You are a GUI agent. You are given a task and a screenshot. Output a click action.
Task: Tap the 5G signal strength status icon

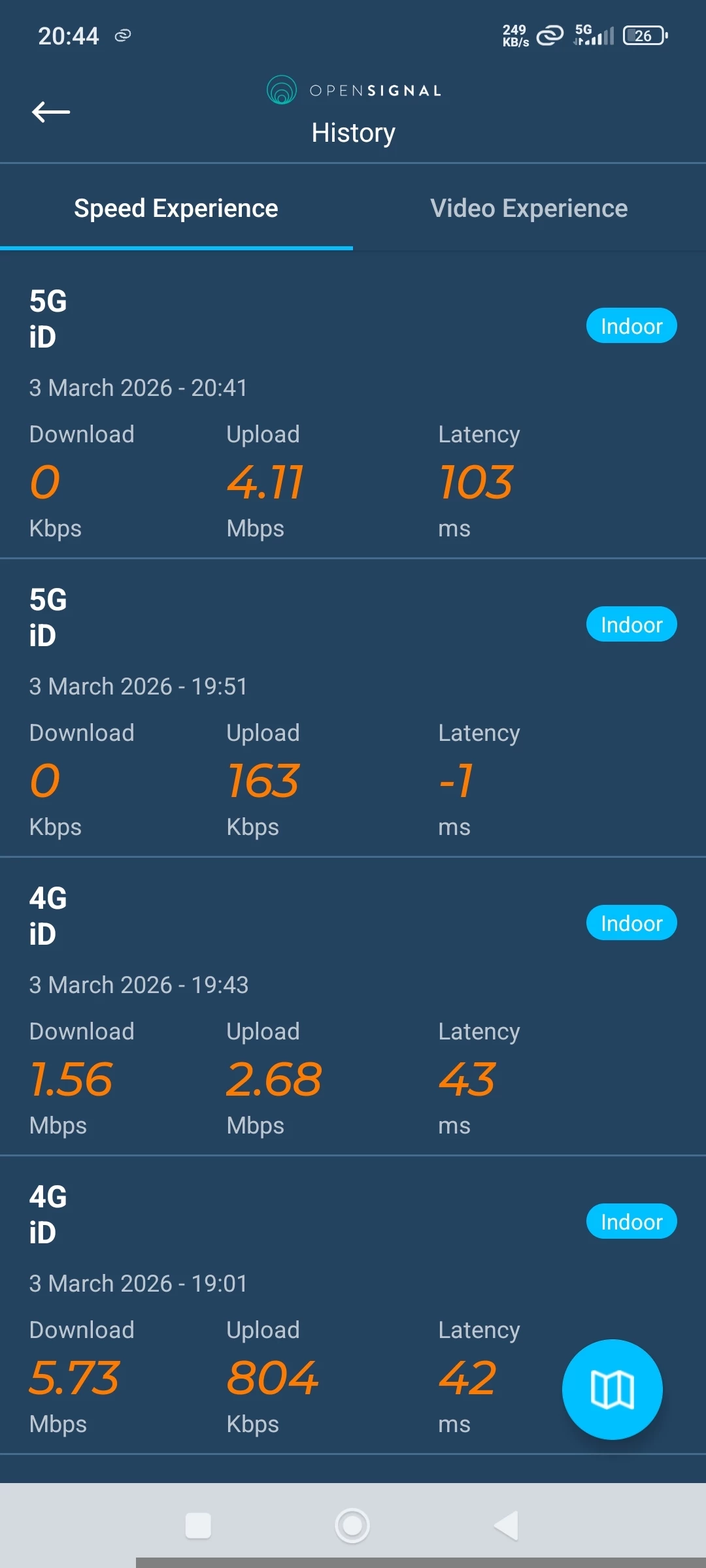pos(594,35)
